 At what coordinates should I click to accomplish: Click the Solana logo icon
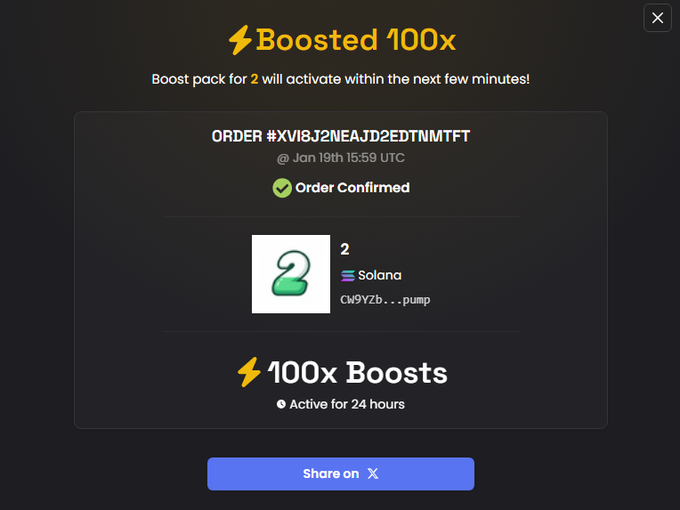tap(348, 275)
